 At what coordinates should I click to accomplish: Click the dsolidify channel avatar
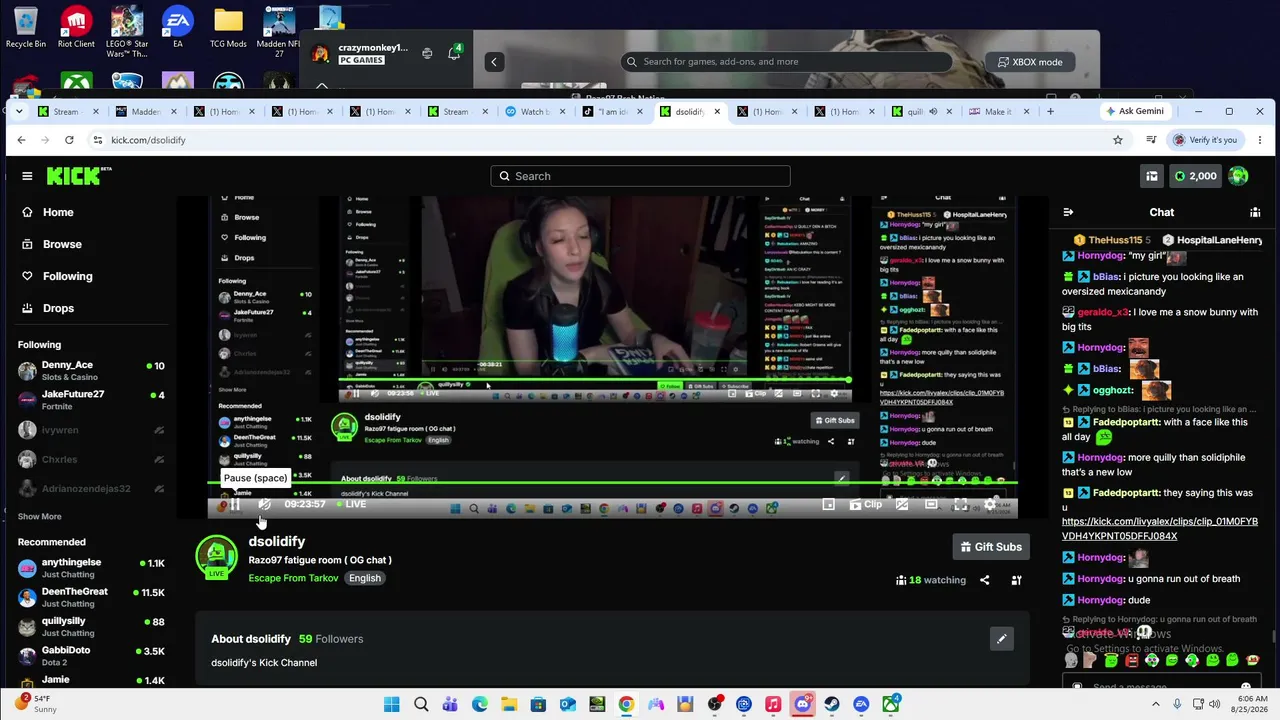pos(216,557)
